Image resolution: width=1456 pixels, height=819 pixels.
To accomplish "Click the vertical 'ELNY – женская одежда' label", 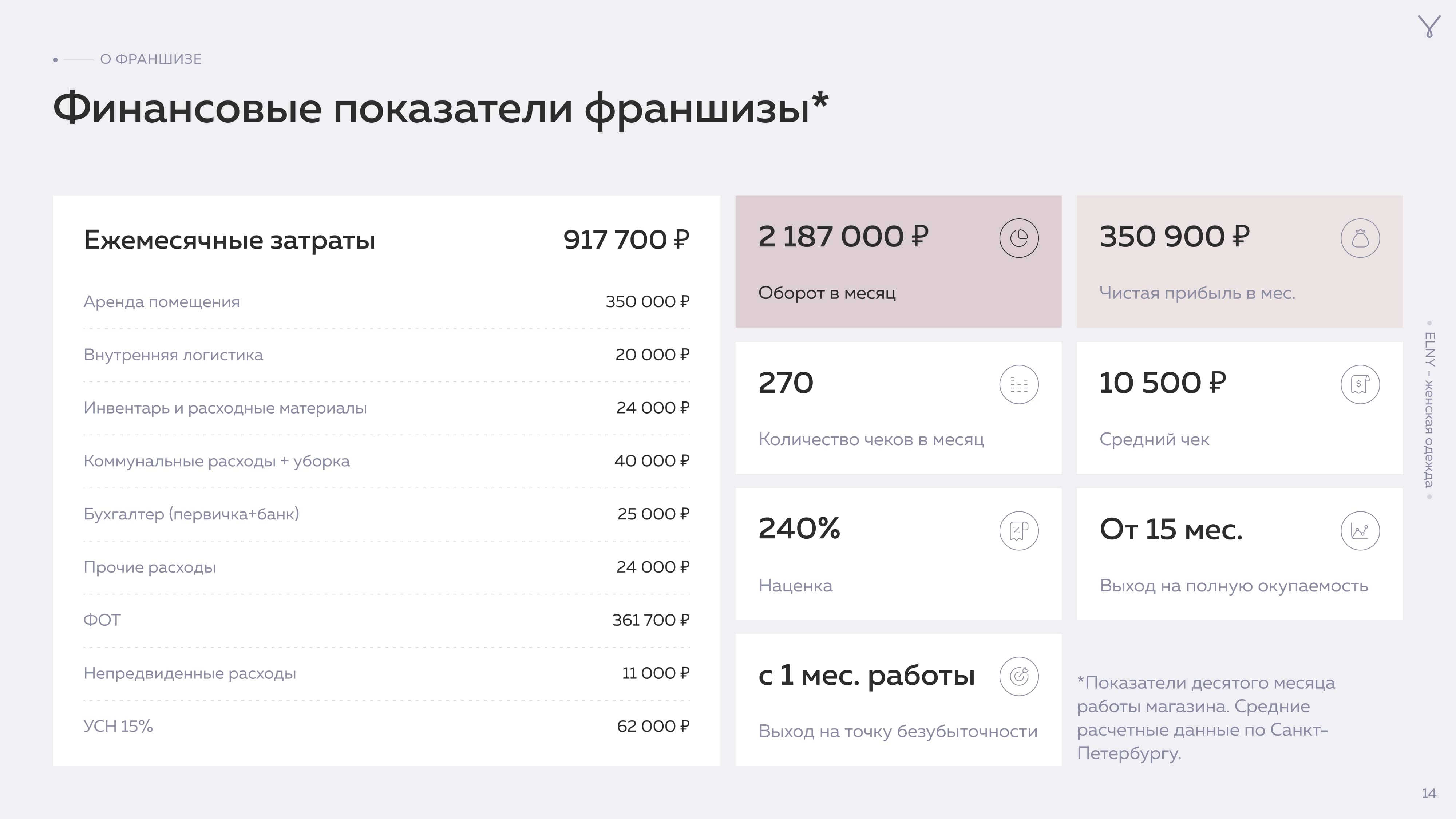I will pyautogui.click(x=1428, y=410).
